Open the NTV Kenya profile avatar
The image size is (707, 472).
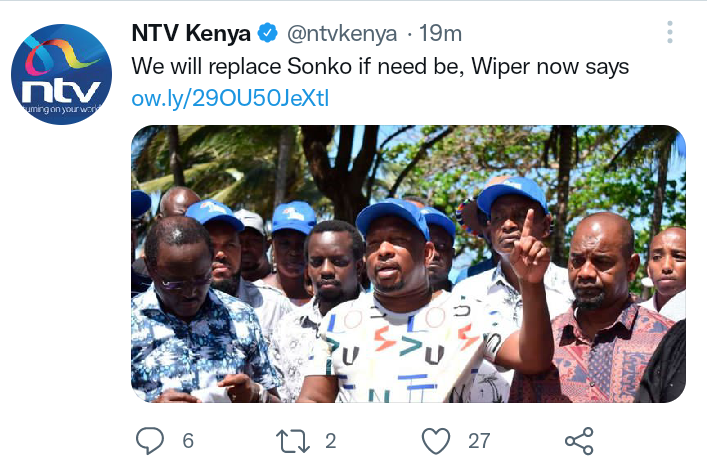click(x=61, y=74)
